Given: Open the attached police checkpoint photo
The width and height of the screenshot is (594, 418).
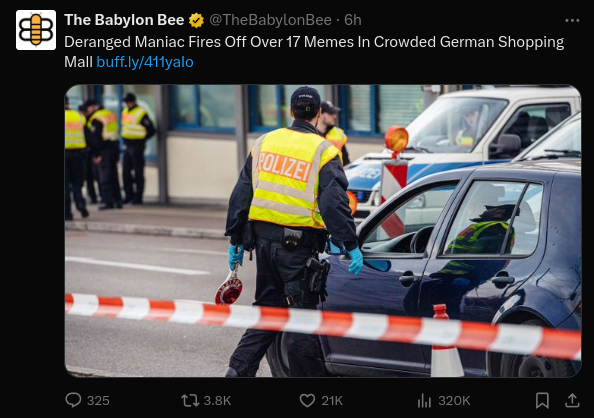Looking at the screenshot, I should click(323, 231).
